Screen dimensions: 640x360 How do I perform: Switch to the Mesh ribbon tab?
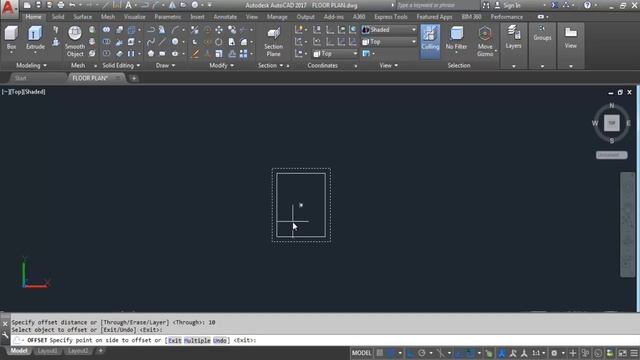pyautogui.click(x=108, y=17)
